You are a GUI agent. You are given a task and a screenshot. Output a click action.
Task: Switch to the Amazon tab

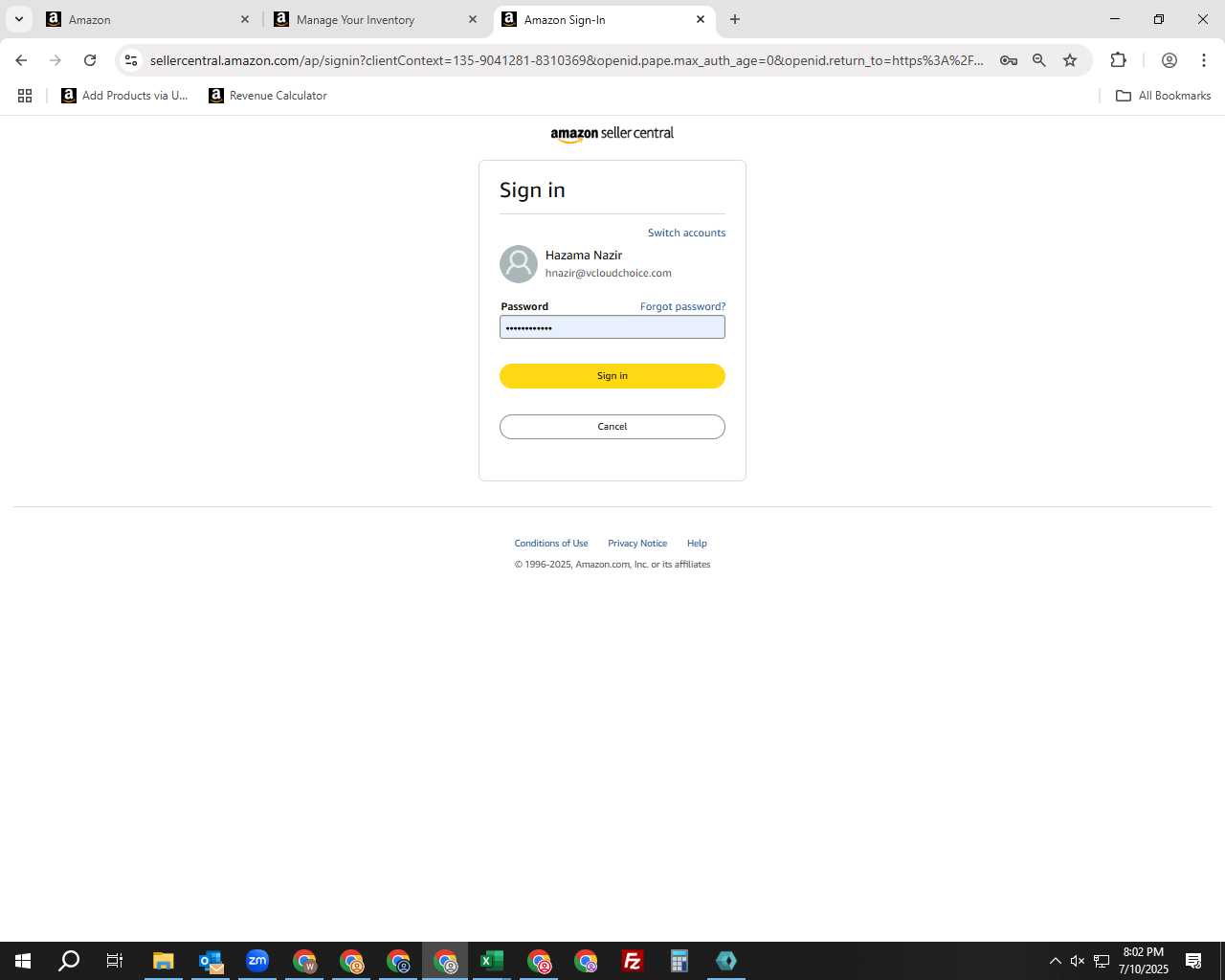[x=148, y=19]
